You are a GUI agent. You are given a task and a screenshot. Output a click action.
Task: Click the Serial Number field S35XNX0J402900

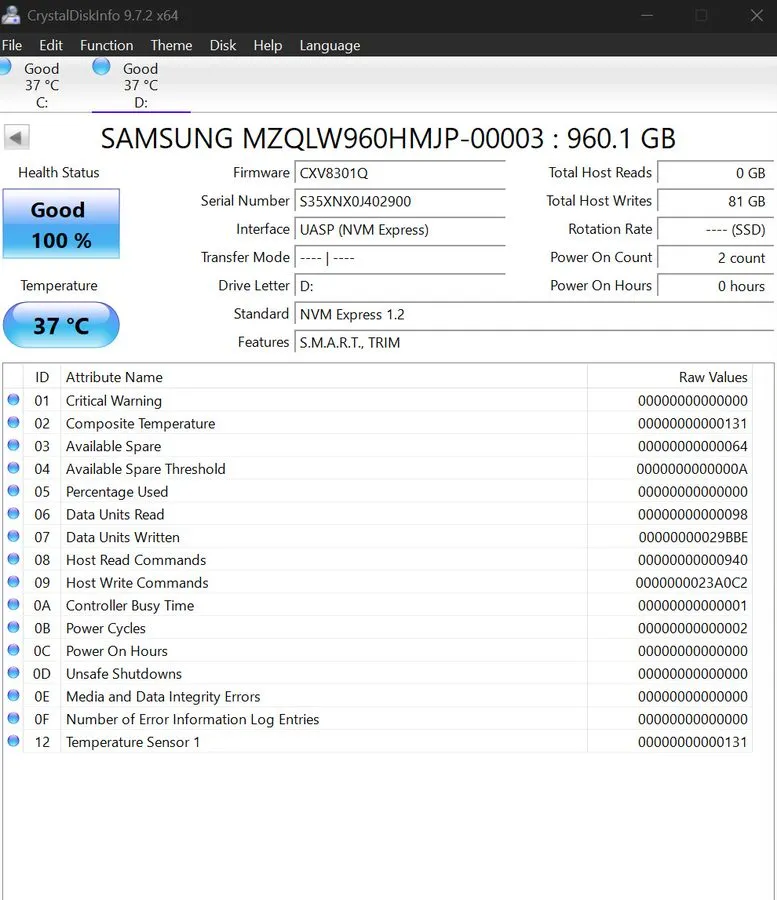pyautogui.click(x=399, y=201)
